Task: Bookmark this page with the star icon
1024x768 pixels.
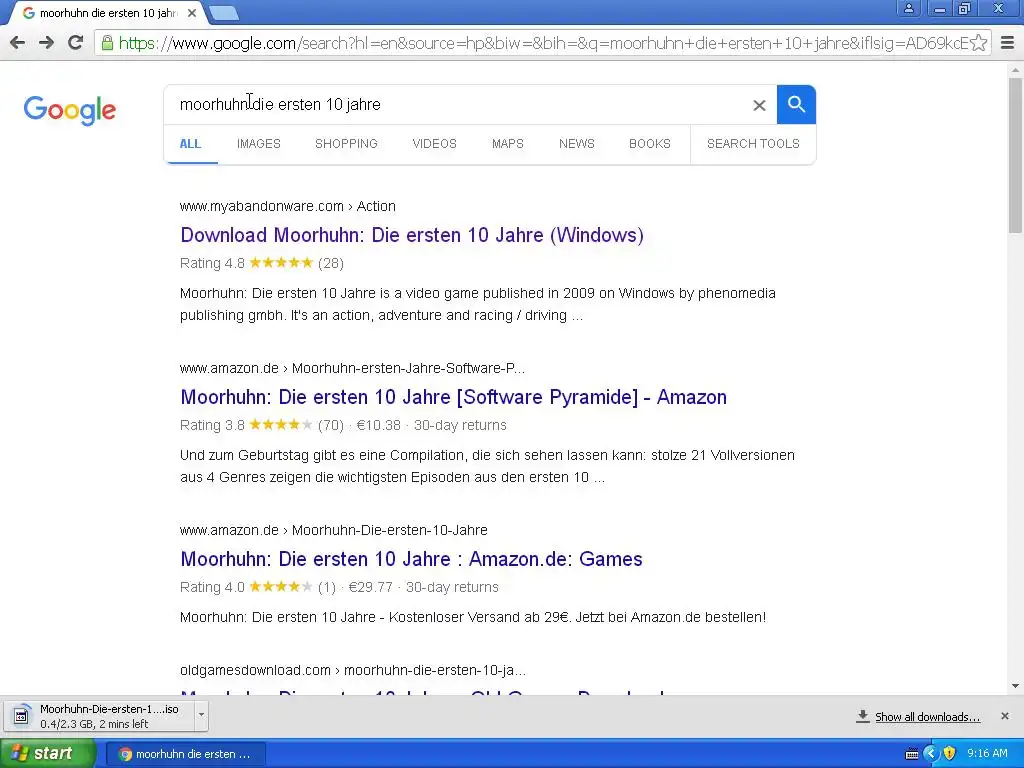Action: click(978, 43)
